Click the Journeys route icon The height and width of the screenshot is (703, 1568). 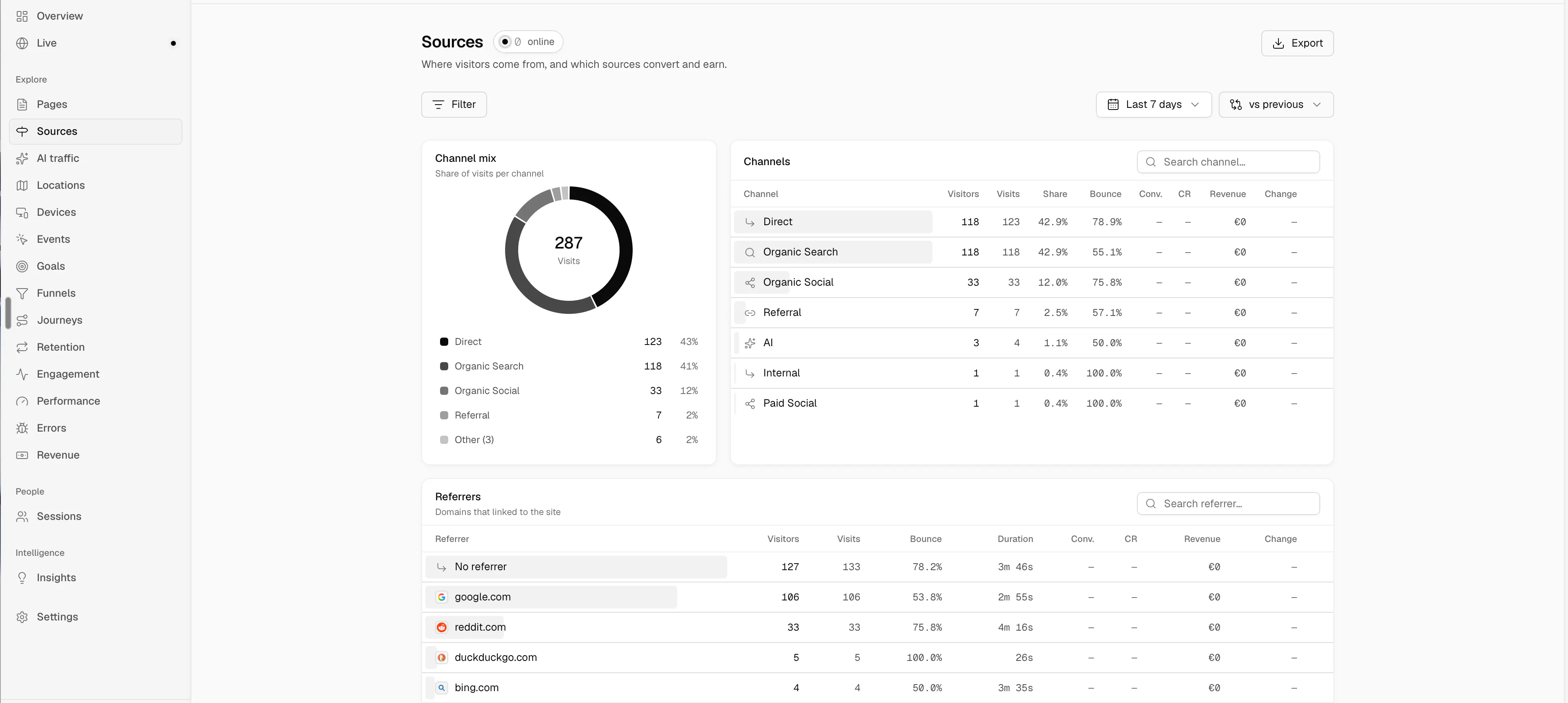pos(22,320)
